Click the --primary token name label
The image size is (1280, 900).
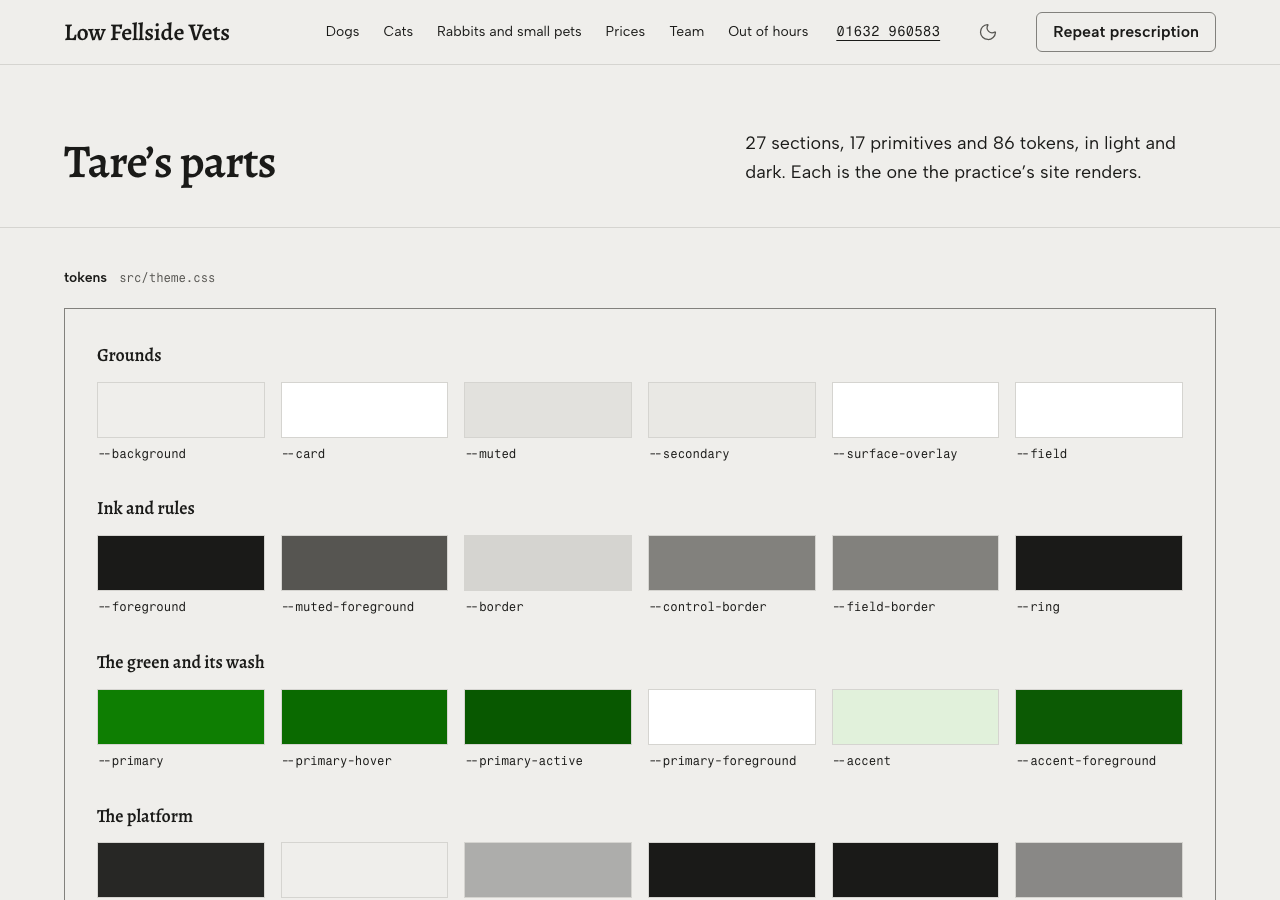point(131,761)
